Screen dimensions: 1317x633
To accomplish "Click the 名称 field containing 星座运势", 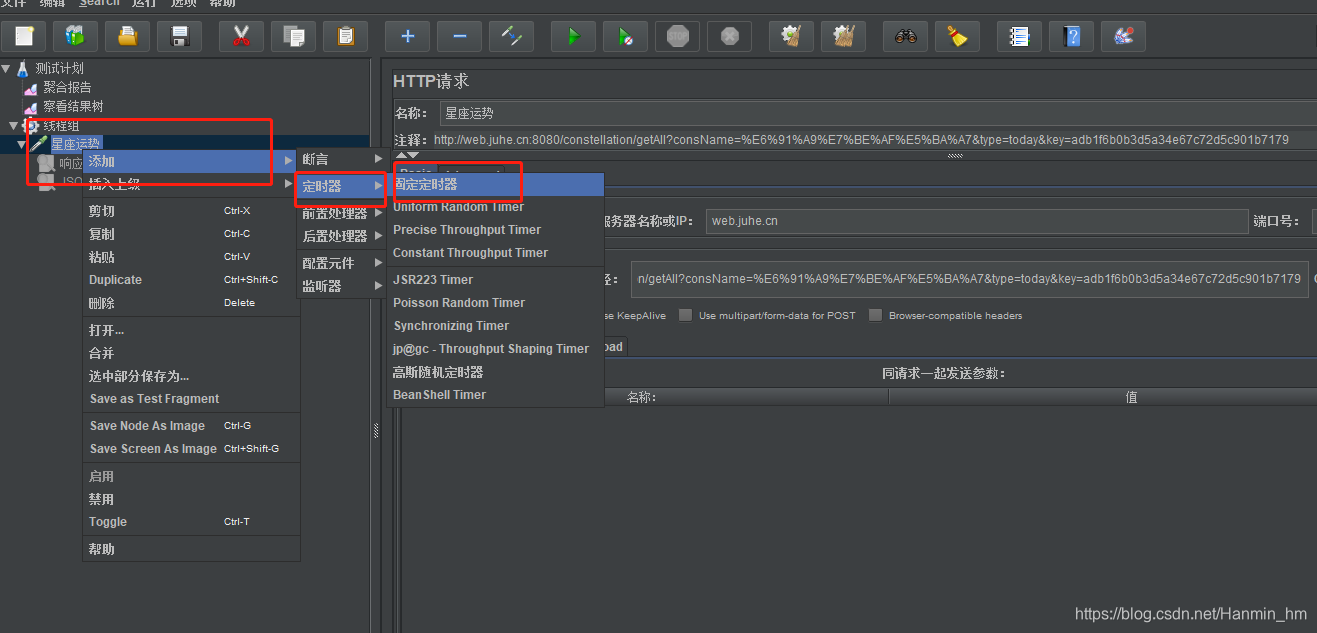I will coord(878,113).
